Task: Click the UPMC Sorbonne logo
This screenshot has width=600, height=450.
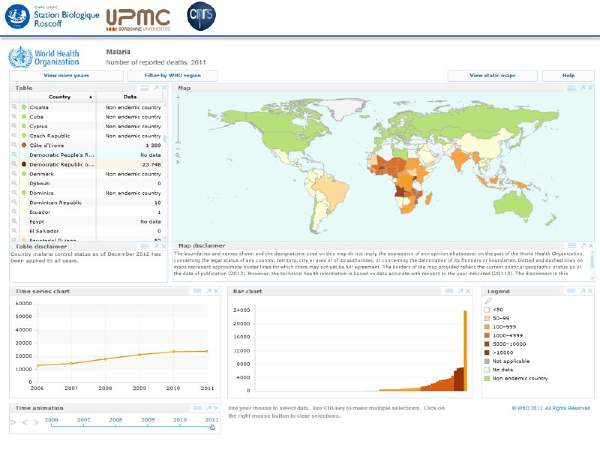Action: (138, 20)
